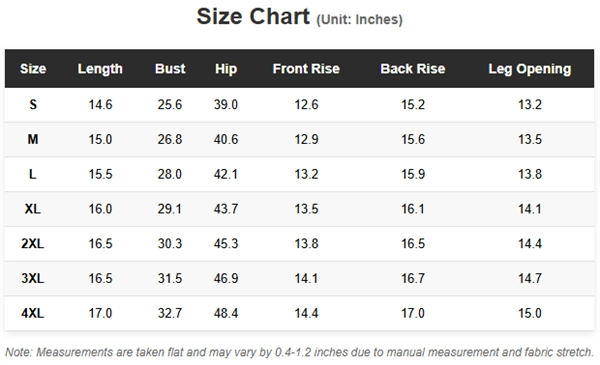
Task: Click the Unit: Inches label
Action: 359,20
